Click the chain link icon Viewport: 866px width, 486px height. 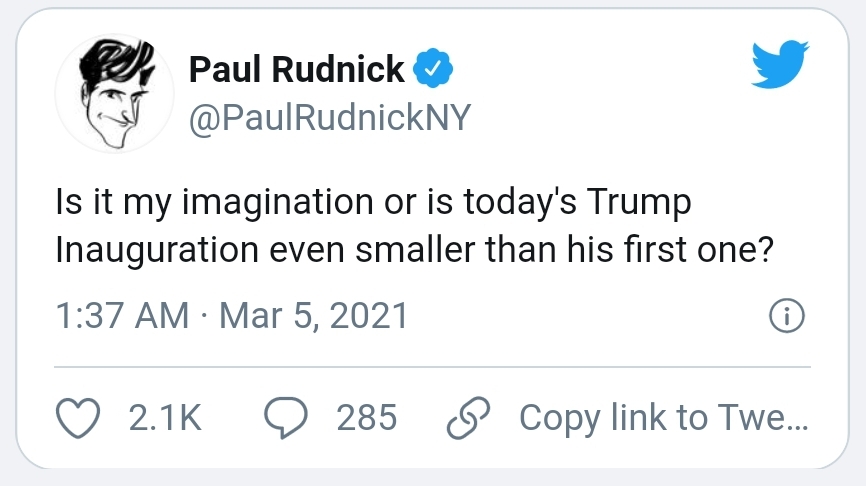467,417
